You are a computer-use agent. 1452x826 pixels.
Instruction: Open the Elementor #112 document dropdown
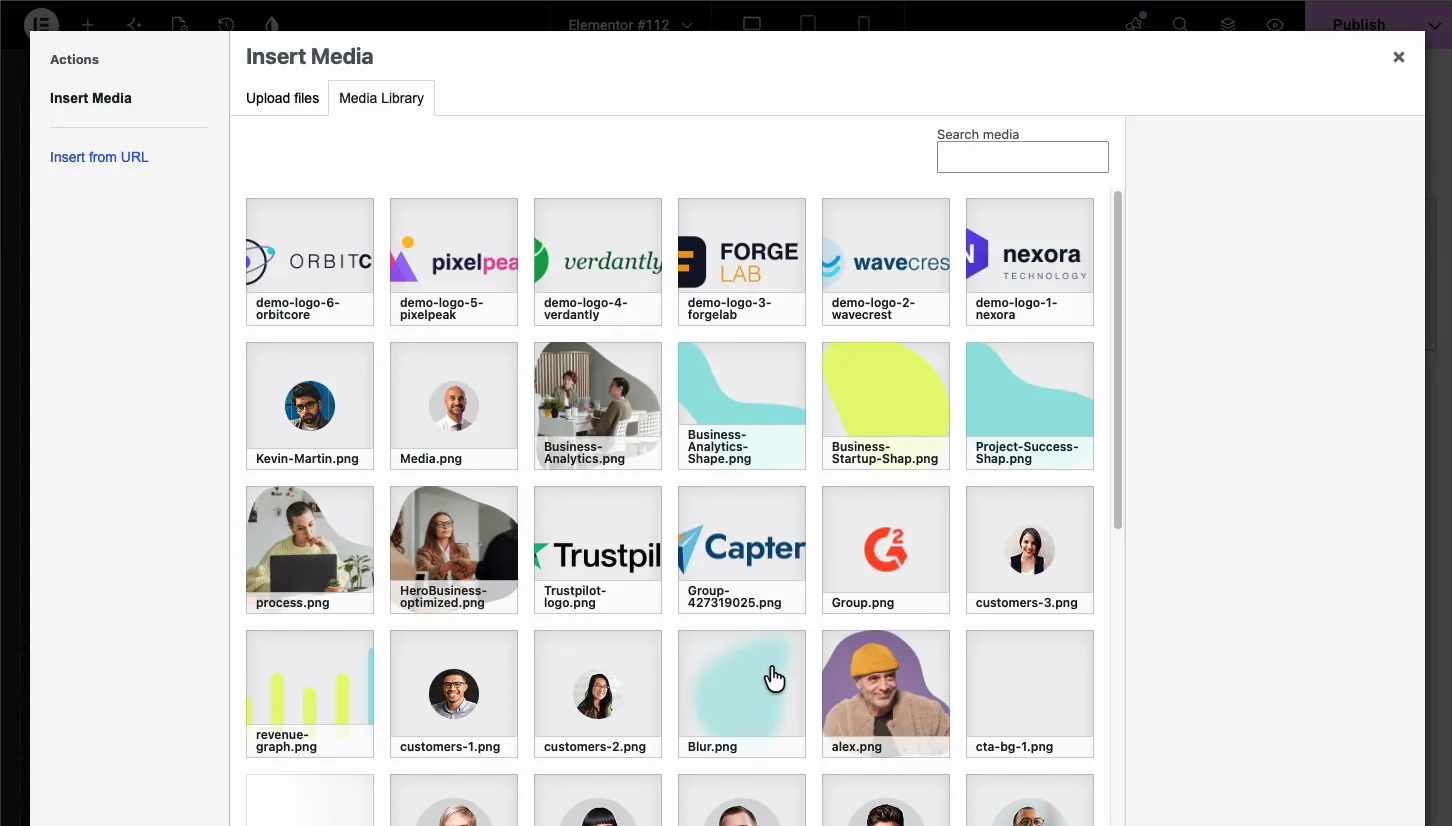pos(630,25)
